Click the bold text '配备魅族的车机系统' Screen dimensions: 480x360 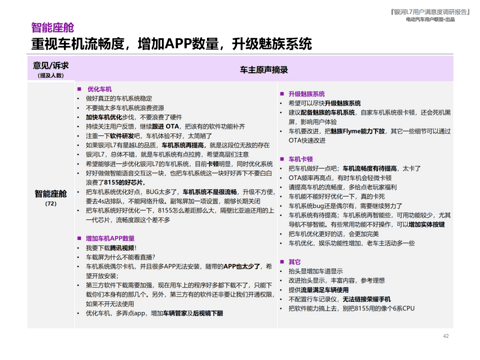click(328, 113)
